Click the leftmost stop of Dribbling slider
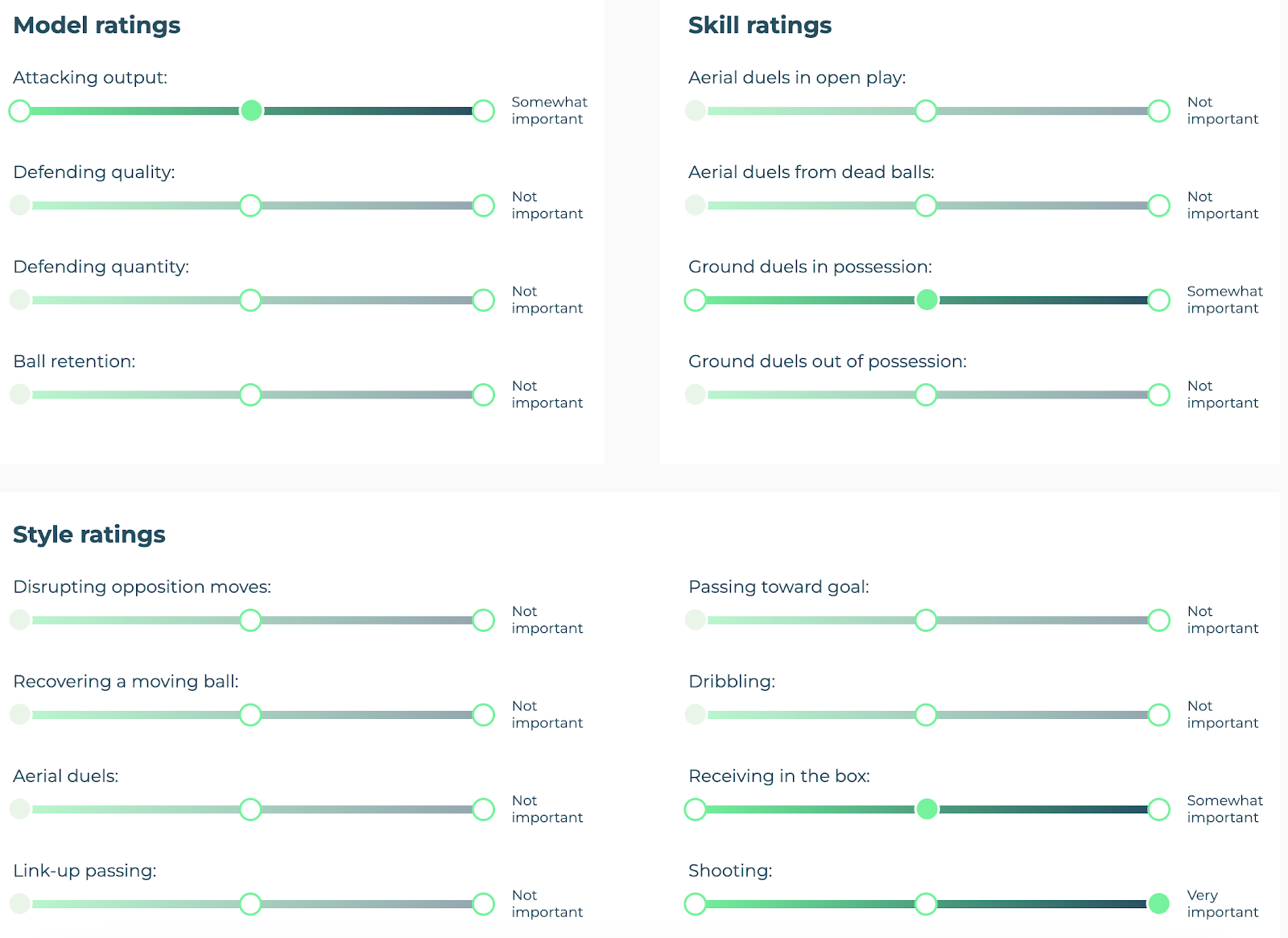 (x=696, y=715)
